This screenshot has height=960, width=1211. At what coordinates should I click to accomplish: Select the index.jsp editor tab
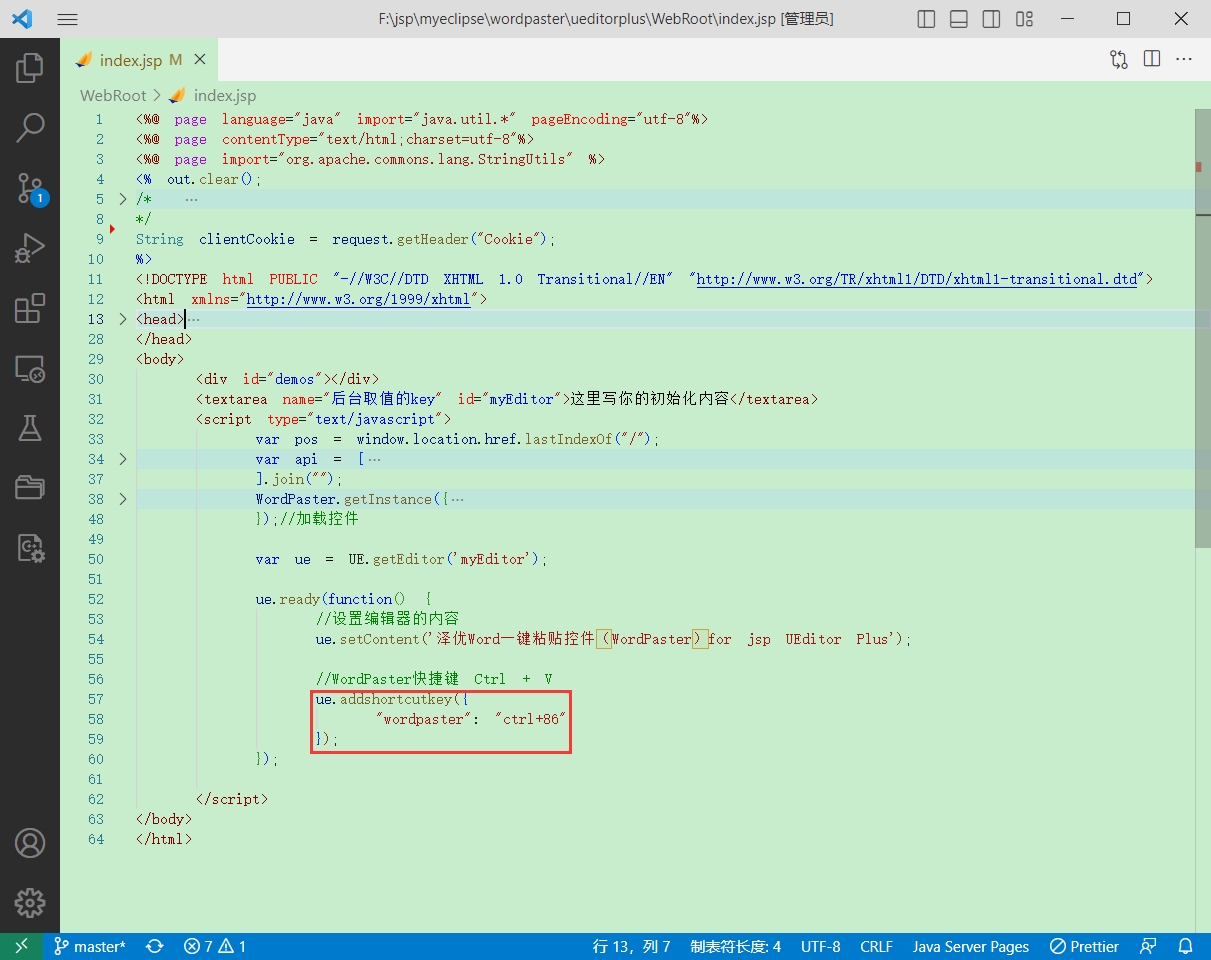tap(139, 60)
